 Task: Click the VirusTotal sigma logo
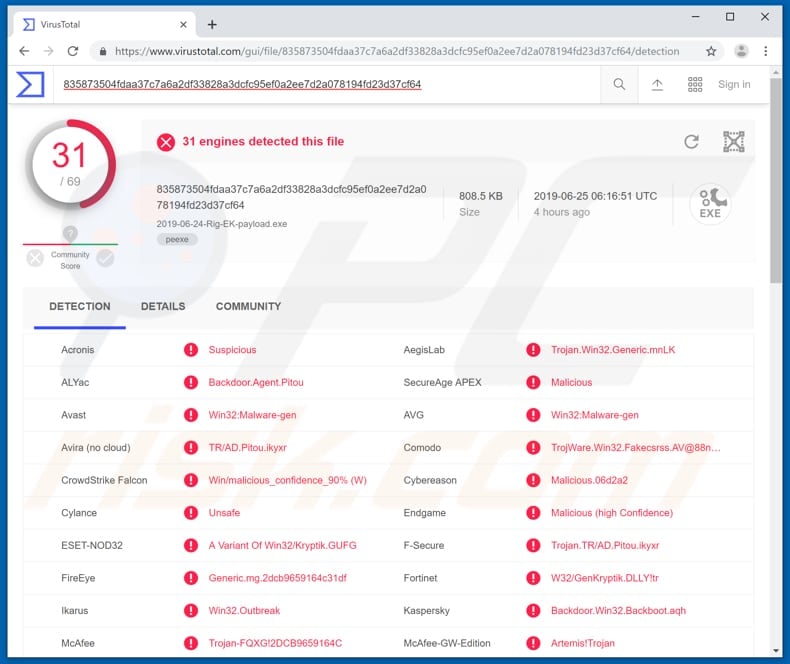pyautogui.click(x=30, y=84)
